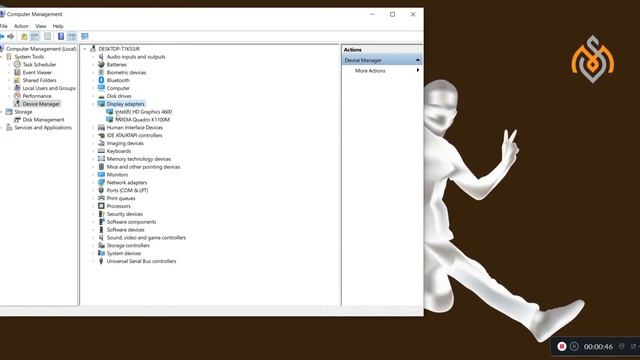Select the System devices category
This screenshot has height=360, width=640.
[124, 253]
